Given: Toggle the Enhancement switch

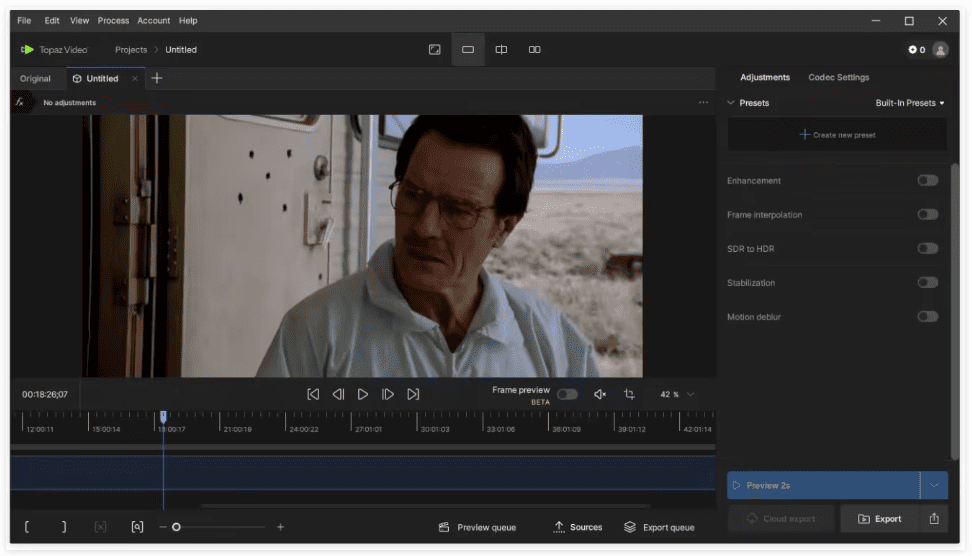Looking at the screenshot, I should (x=927, y=180).
